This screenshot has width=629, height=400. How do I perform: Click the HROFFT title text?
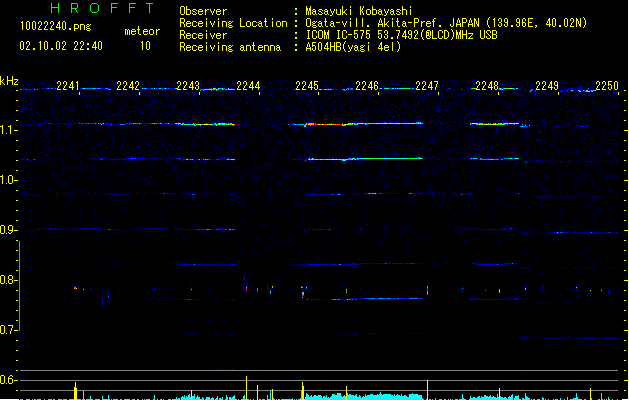click(102, 8)
